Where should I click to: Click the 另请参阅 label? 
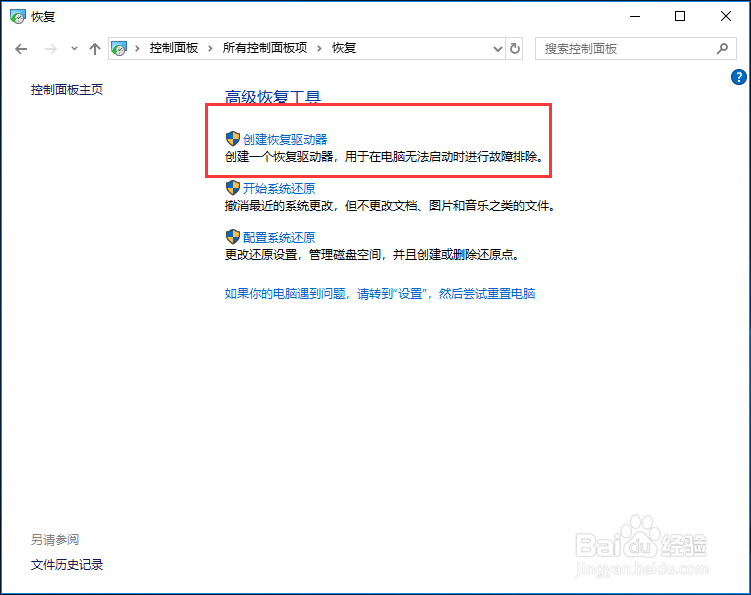(55, 539)
